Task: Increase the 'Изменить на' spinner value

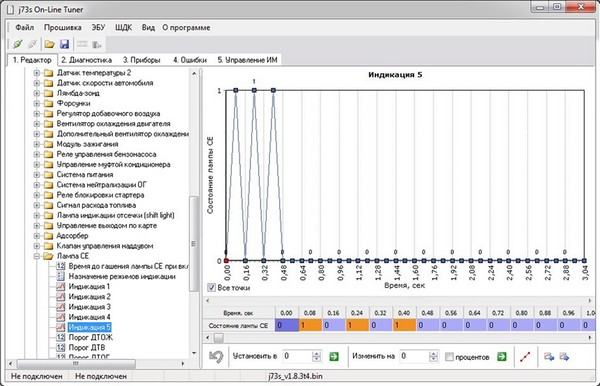Action: pos(433,354)
